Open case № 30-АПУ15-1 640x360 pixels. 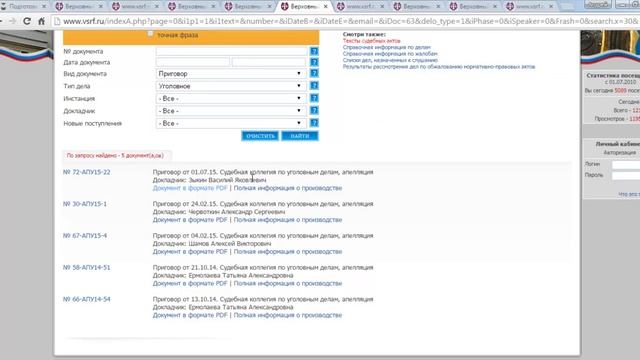click(x=85, y=204)
